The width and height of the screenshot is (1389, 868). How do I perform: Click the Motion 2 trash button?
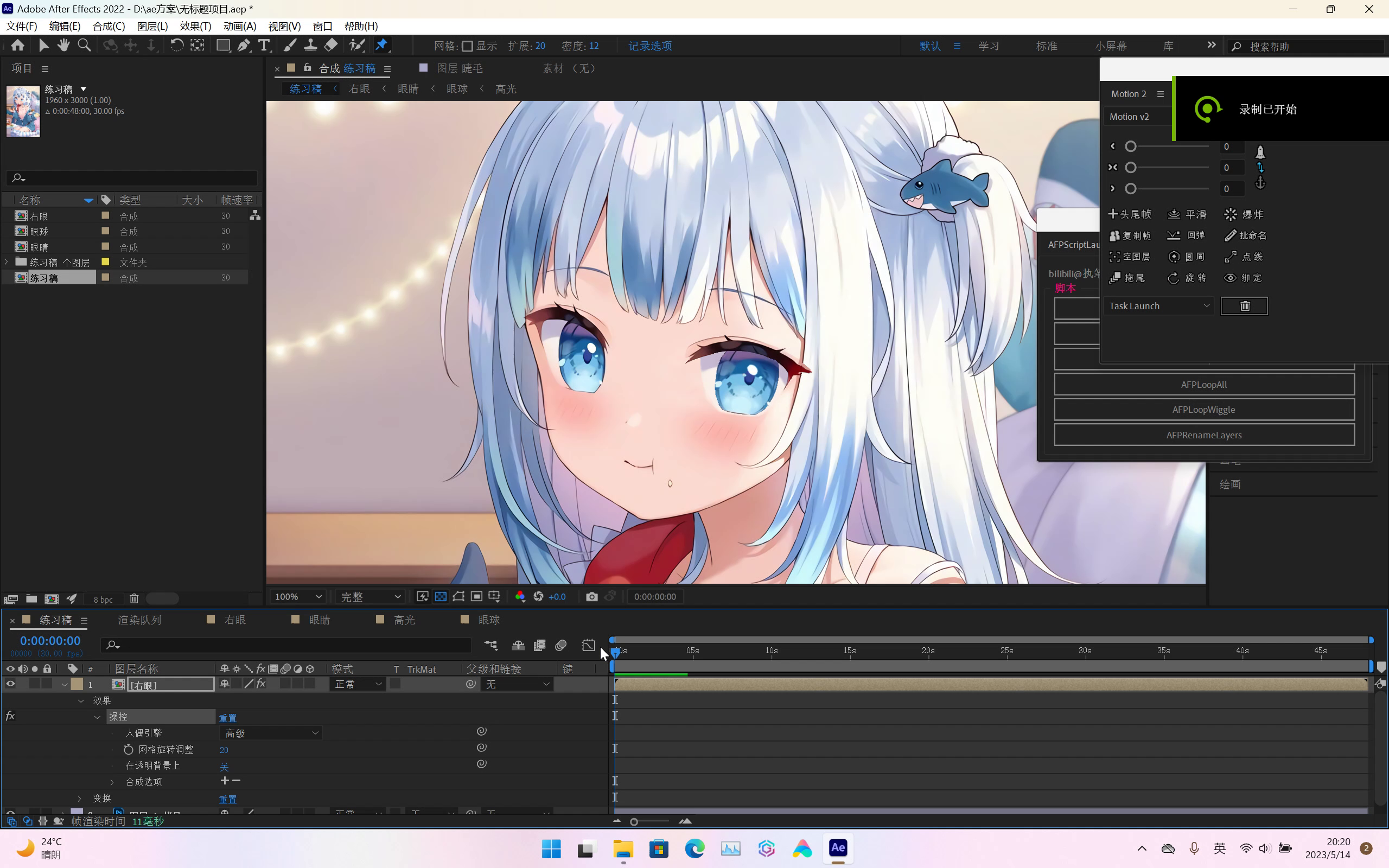click(1244, 306)
